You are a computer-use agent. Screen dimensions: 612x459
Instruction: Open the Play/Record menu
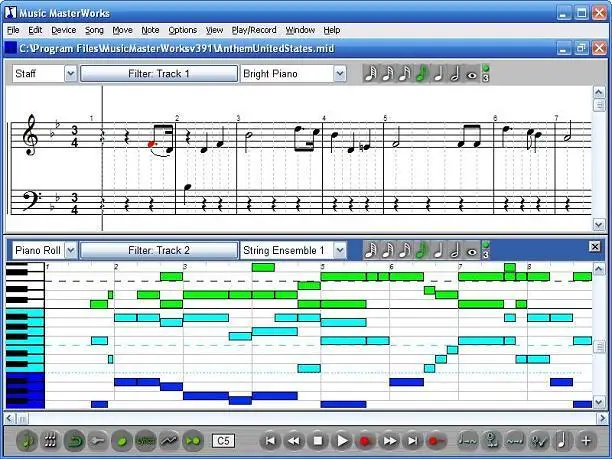click(x=254, y=30)
